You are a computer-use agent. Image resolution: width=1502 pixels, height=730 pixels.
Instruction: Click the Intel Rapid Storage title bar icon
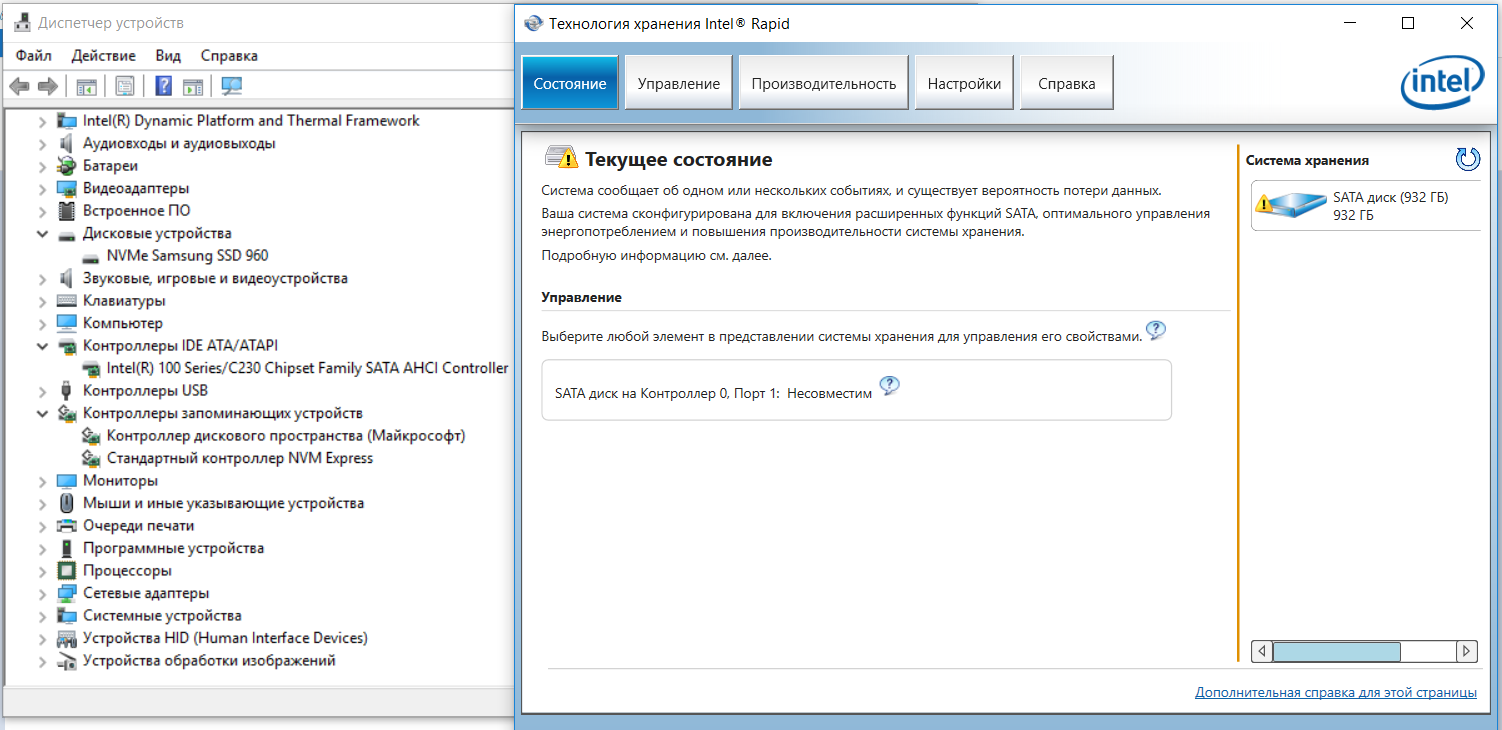point(535,23)
